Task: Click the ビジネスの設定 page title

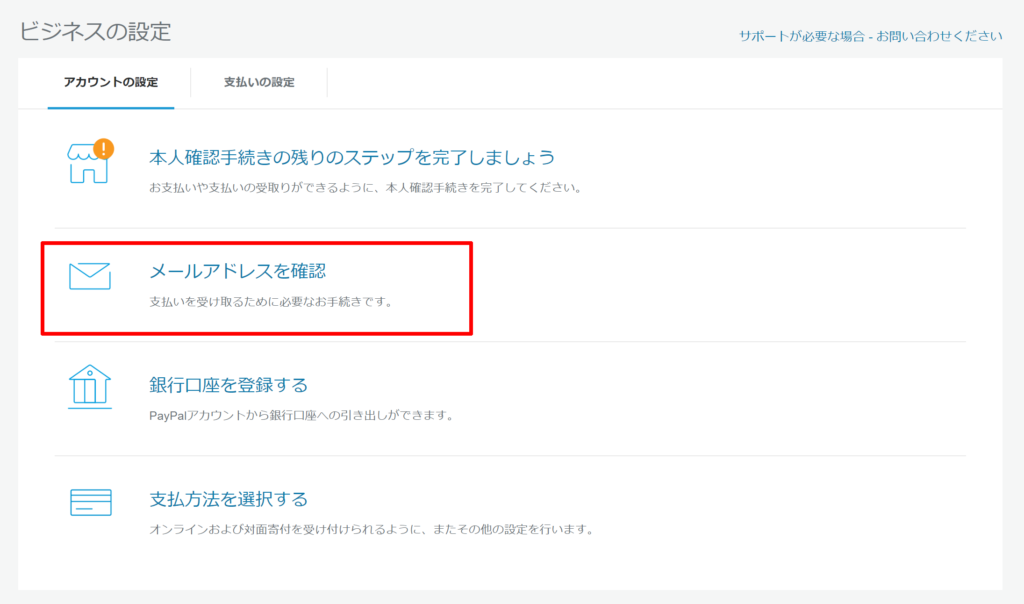Action: coord(95,31)
